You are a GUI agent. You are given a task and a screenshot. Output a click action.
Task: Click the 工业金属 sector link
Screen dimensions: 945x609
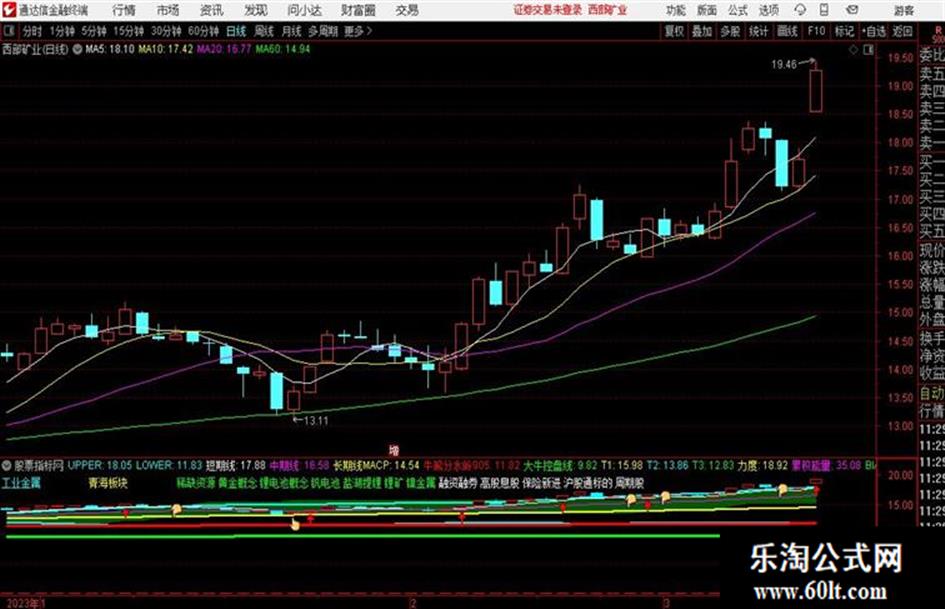21,483
